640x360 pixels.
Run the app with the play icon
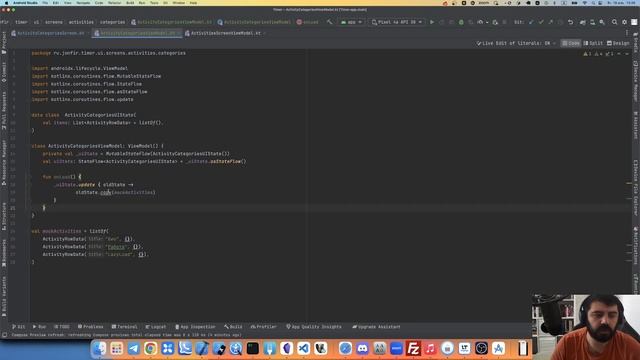pyautogui.click(x=431, y=22)
